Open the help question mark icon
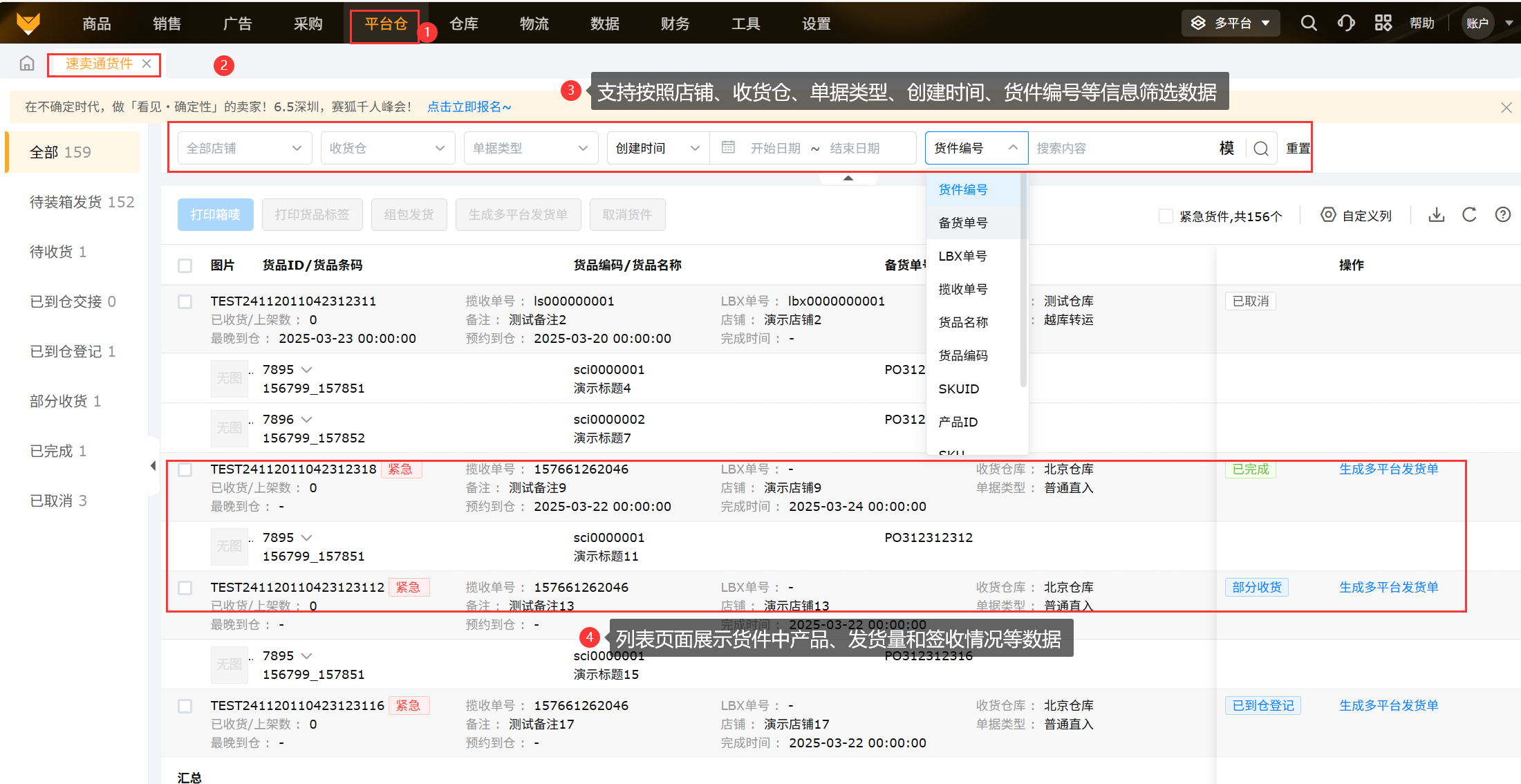The image size is (1521, 784). click(1502, 215)
